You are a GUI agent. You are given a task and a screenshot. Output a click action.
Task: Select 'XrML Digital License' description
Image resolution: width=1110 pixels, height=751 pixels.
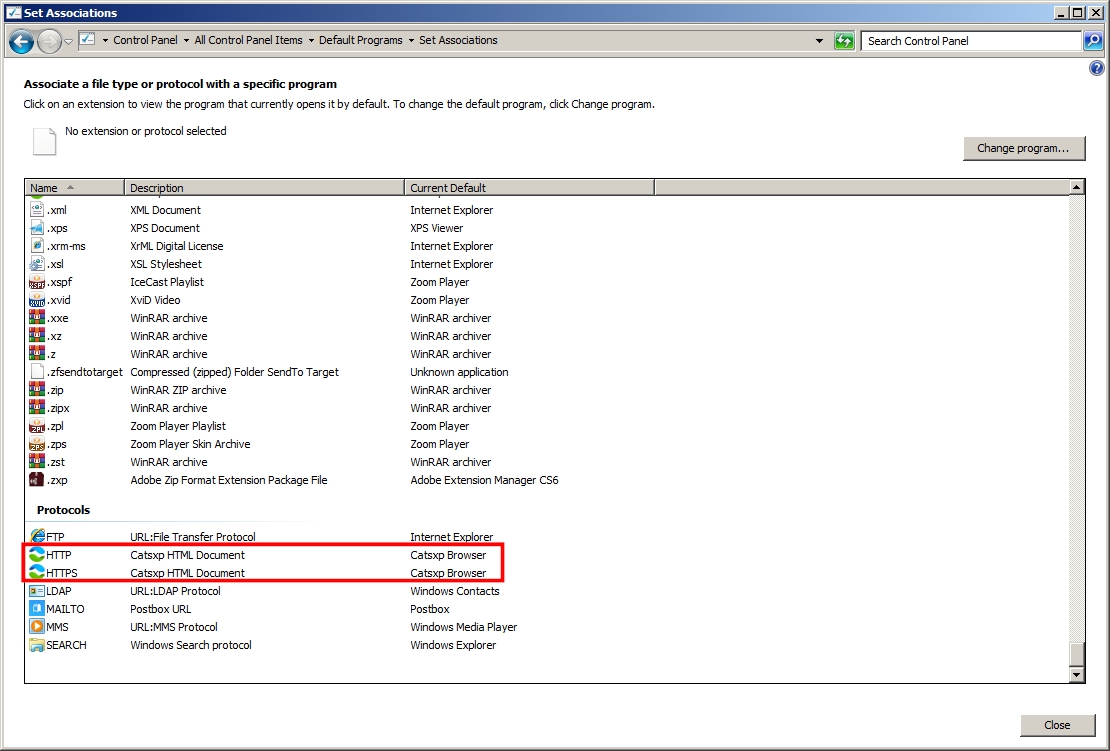(176, 246)
